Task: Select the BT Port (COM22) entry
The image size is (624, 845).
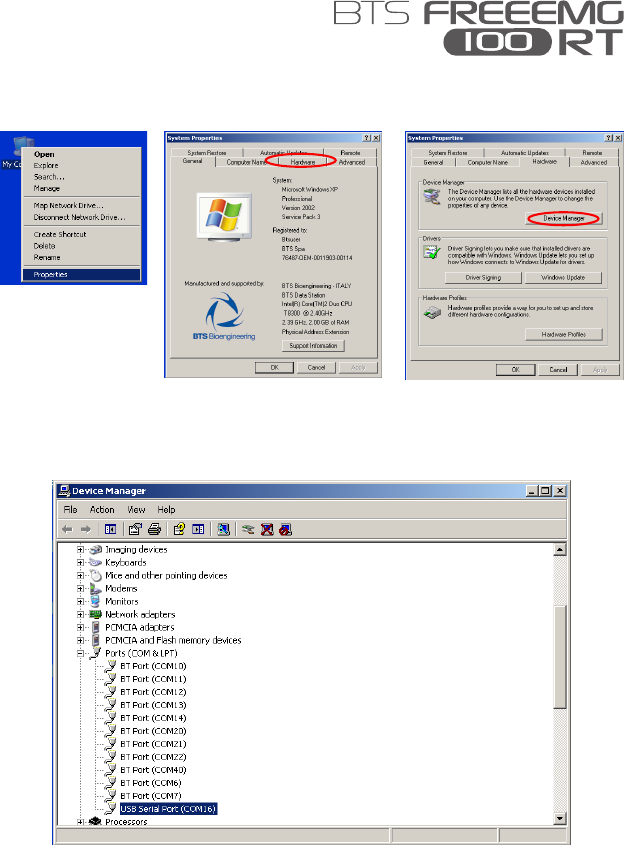Action: (x=154, y=757)
